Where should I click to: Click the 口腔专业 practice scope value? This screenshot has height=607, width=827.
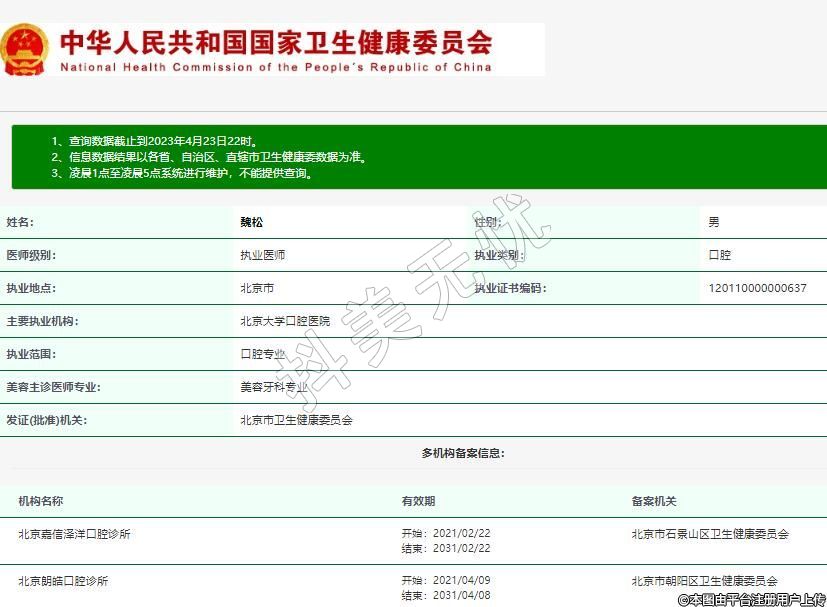pyautogui.click(x=262, y=354)
